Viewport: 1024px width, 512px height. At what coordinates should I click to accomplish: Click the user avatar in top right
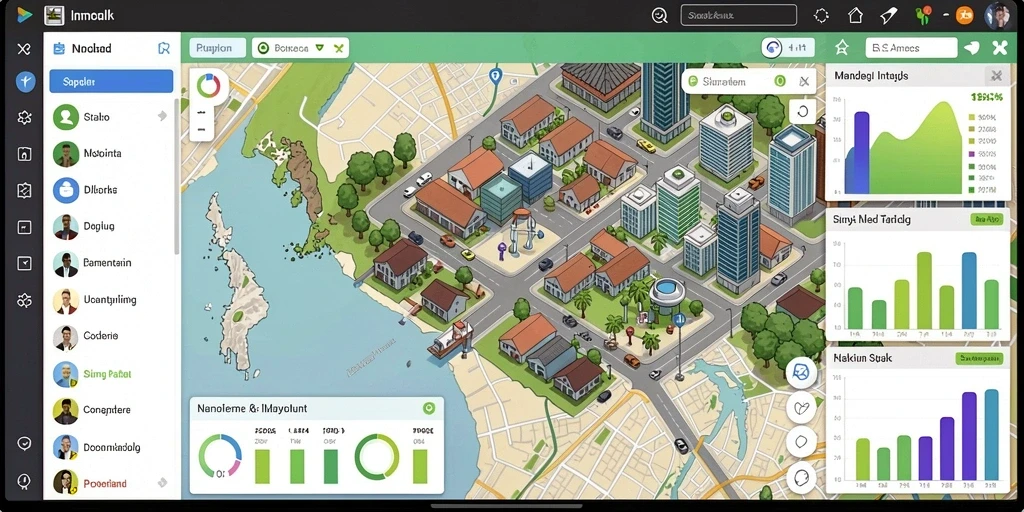[997, 16]
